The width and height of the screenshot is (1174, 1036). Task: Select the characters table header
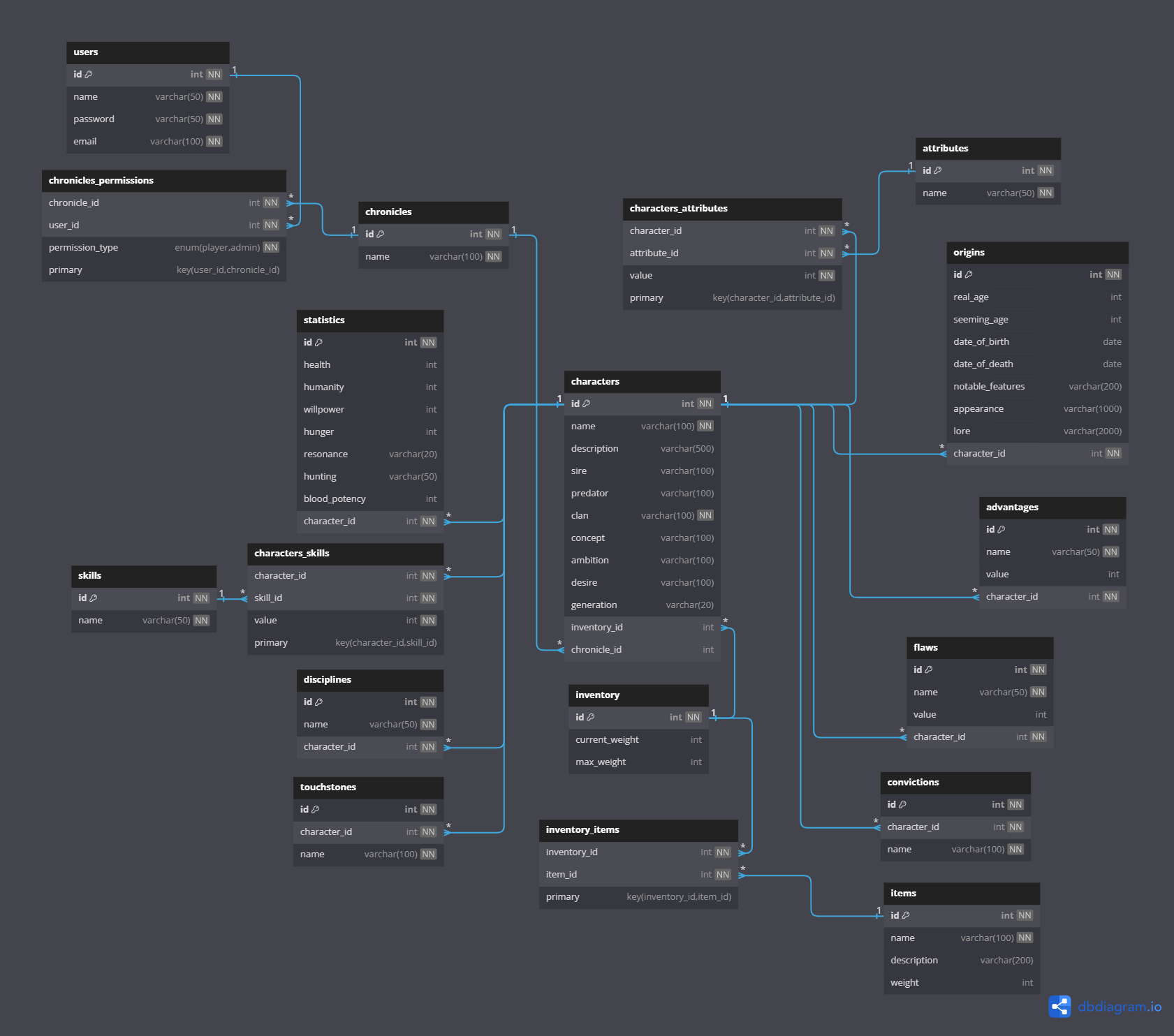coord(642,382)
